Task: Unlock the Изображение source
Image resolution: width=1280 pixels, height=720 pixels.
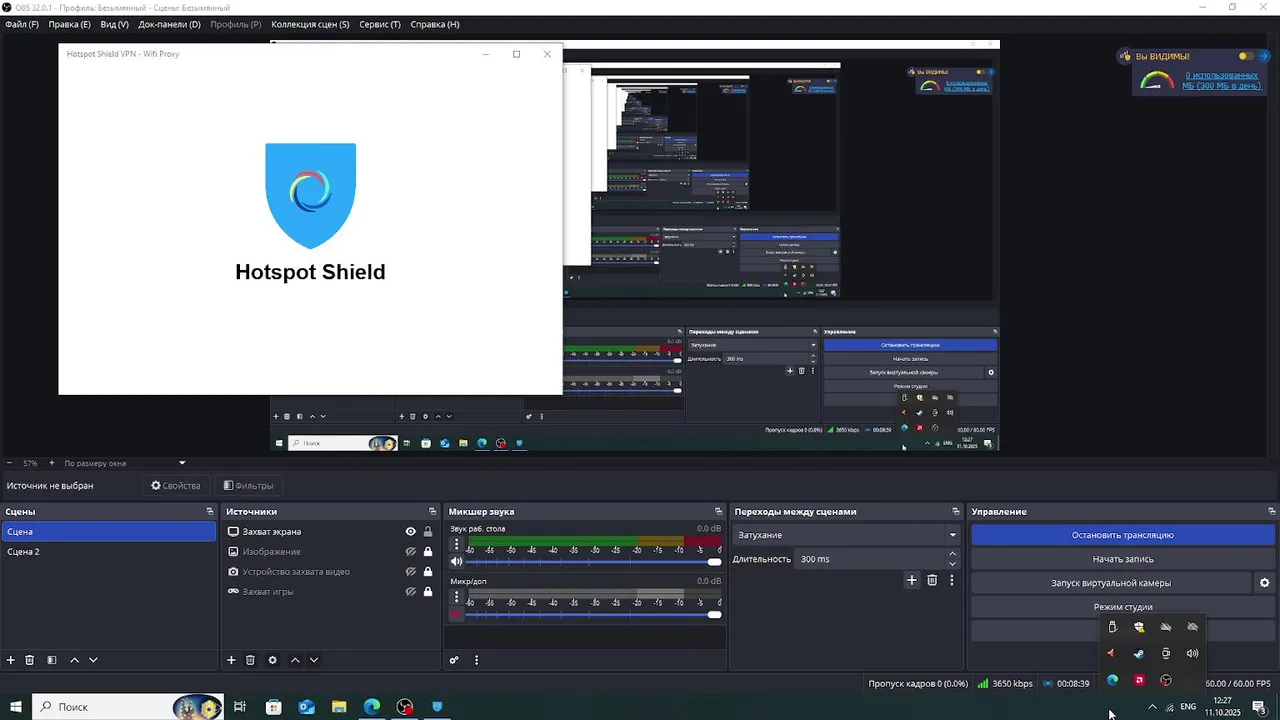Action: 428,552
